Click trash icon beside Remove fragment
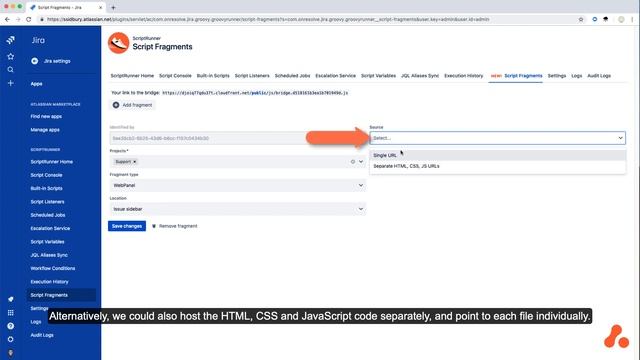The width and height of the screenshot is (640, 360). tap(154, 226)
